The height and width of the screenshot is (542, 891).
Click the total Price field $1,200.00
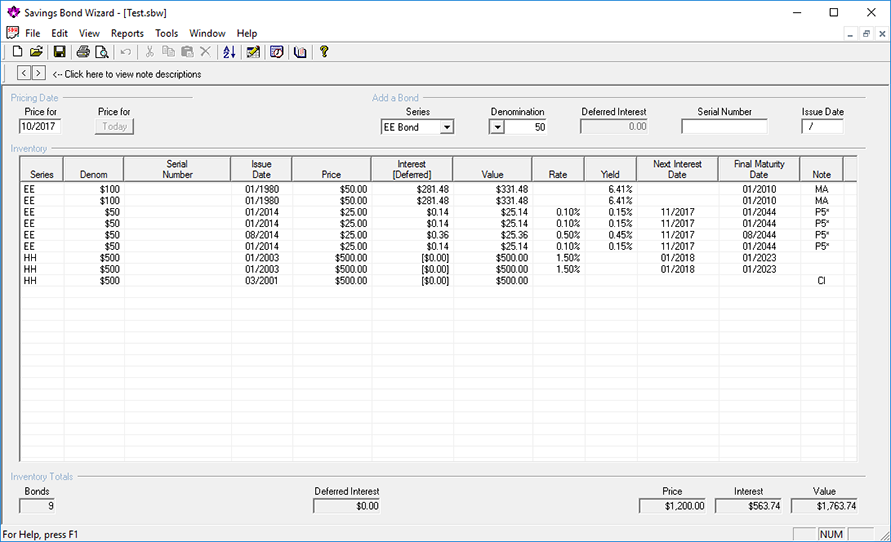point(672,506)
